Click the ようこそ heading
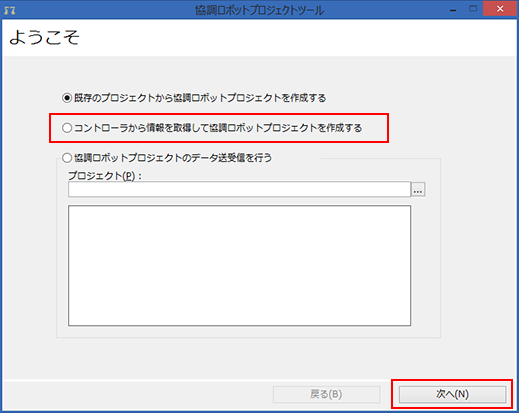Viewport: 519px width, 413px height. coord(44,37)
